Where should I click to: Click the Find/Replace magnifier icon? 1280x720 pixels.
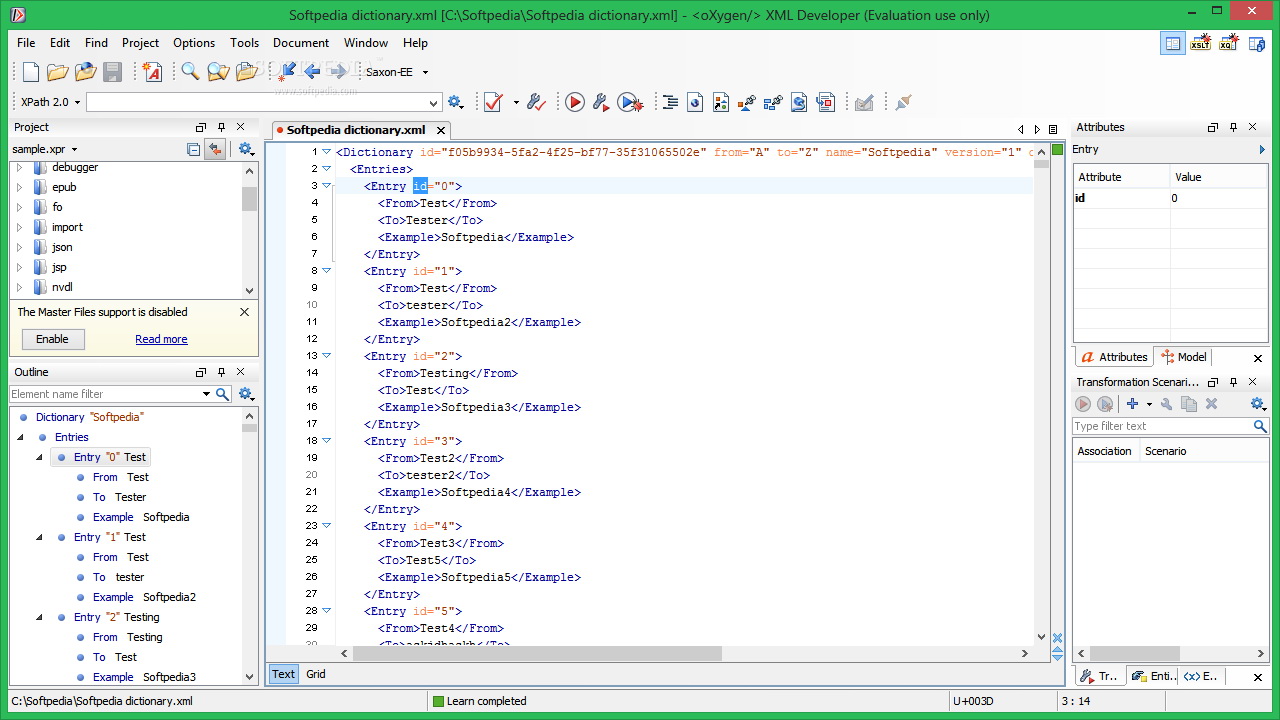click(189, 72)
